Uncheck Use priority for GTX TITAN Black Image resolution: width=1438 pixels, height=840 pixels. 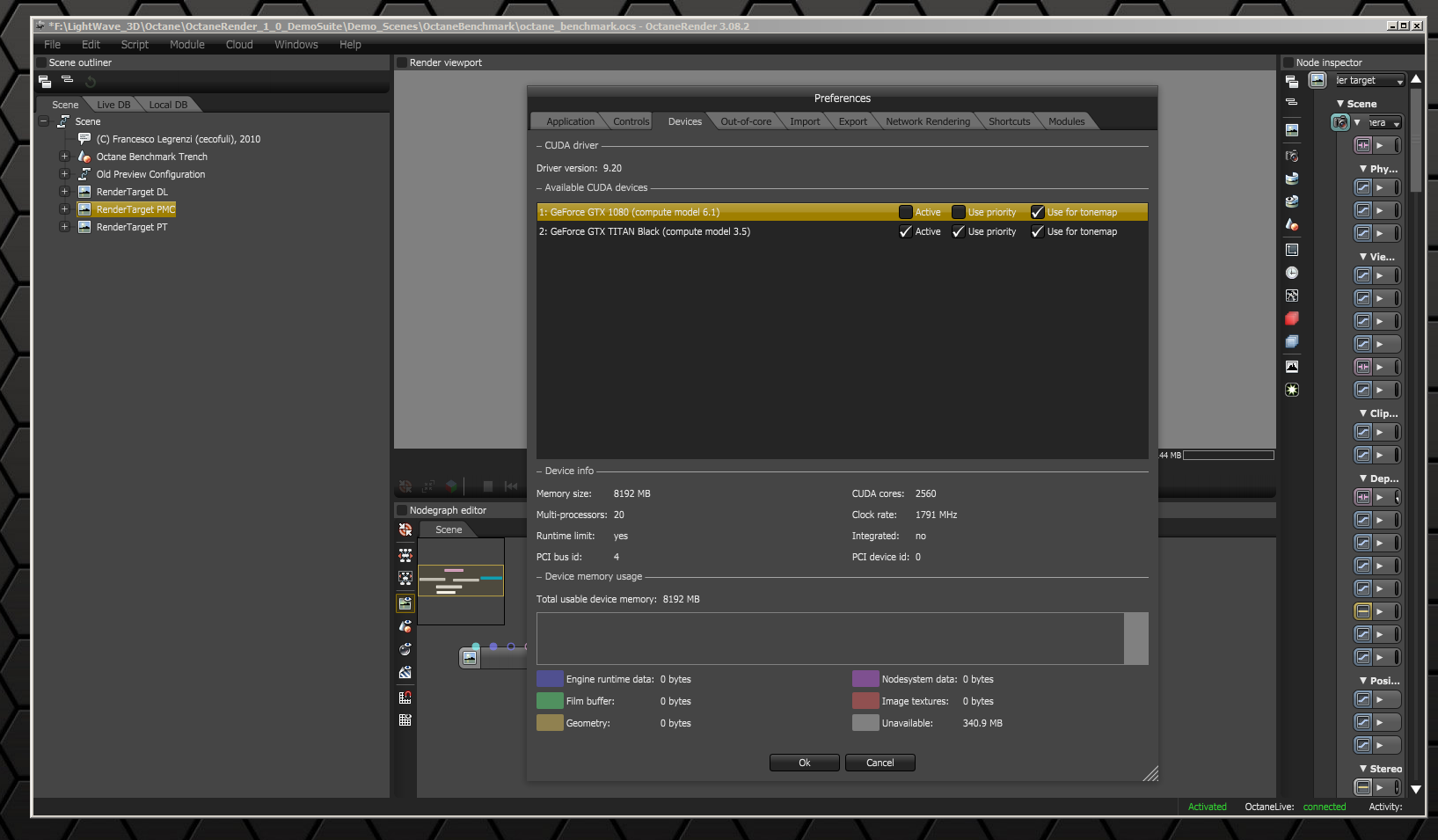959,231
